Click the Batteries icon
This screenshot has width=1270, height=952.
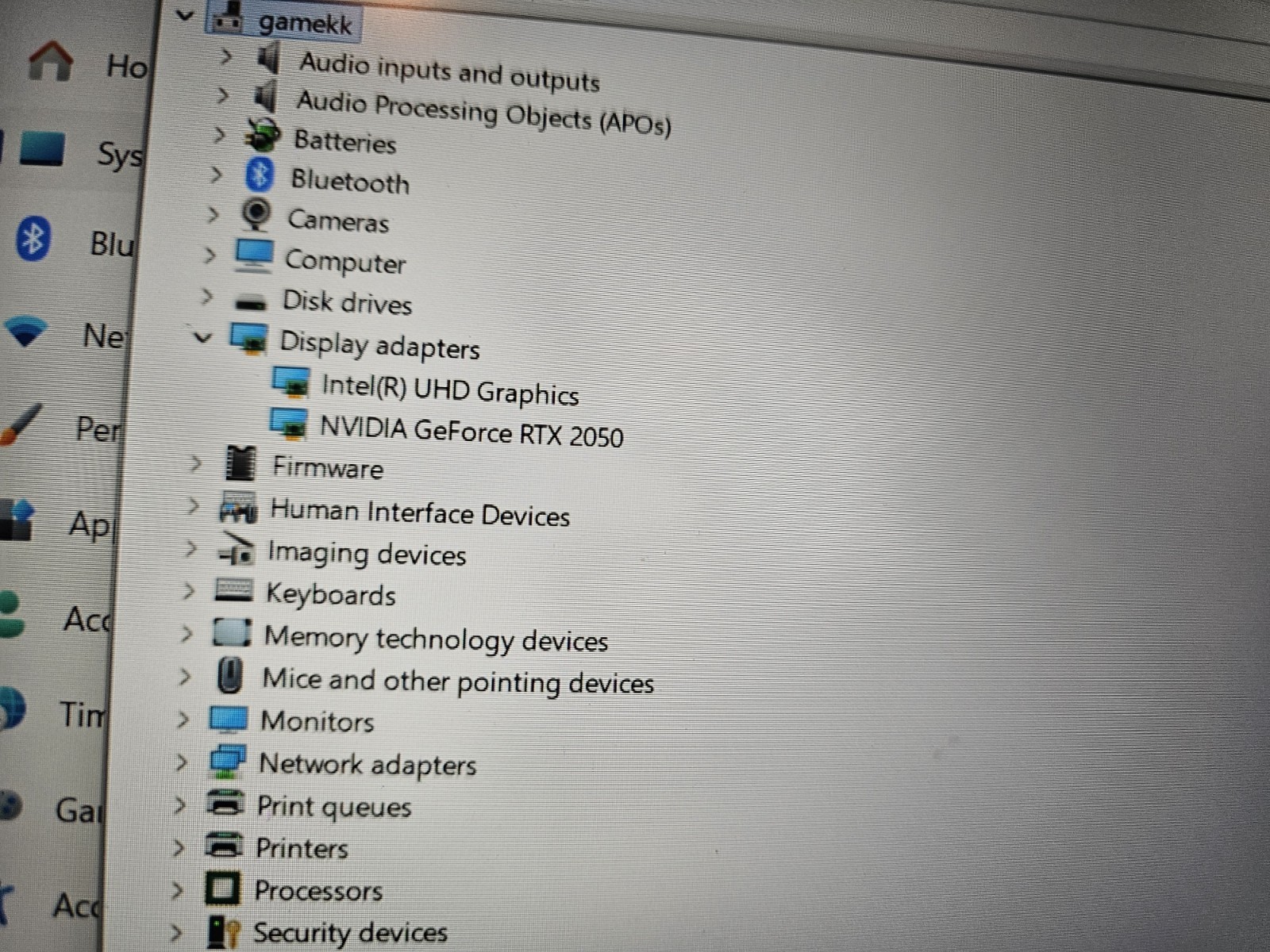pos(262,136)
